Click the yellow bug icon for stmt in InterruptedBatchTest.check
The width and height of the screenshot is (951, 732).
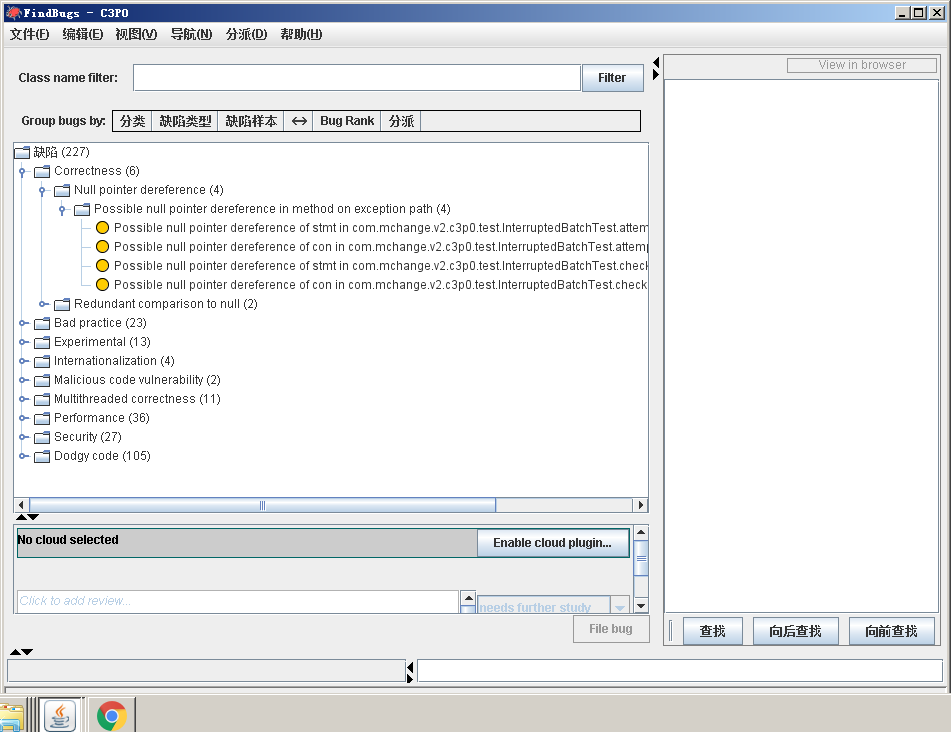coord(102,266)
